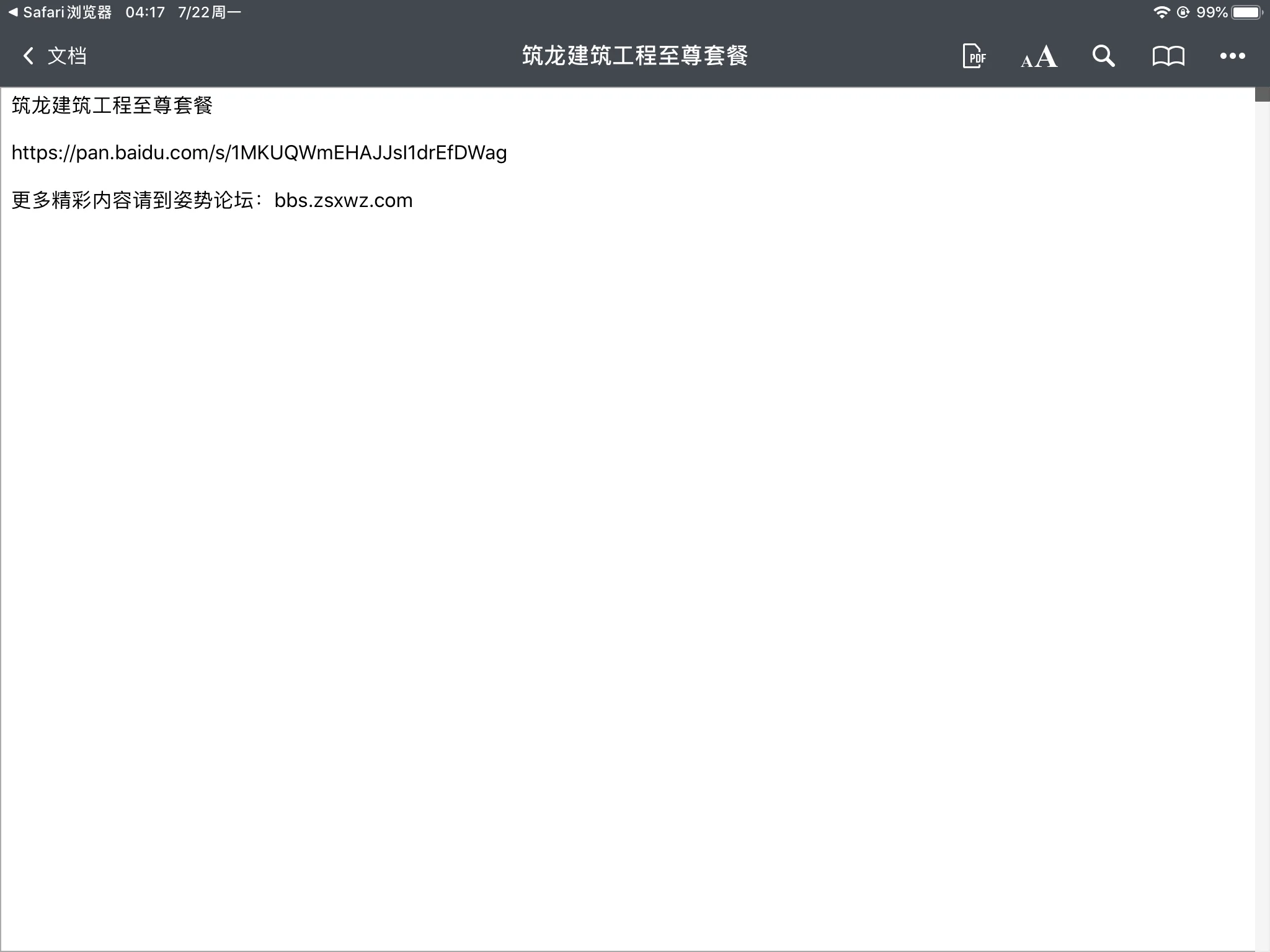Open reading mode book icon
Image resolution: width=1270 pixels, height=952 pixels.
coord(1168,56)
